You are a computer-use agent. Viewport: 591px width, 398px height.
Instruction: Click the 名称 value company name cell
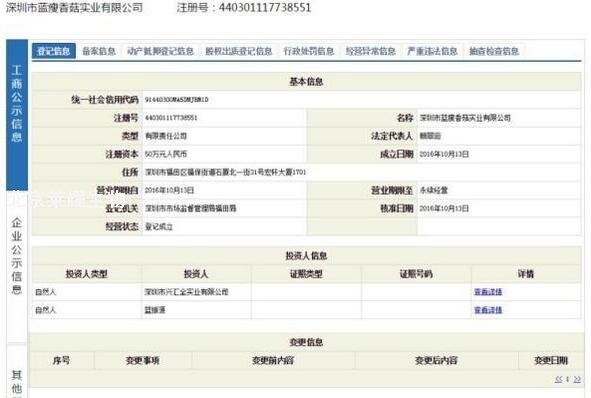pos(499,118)
